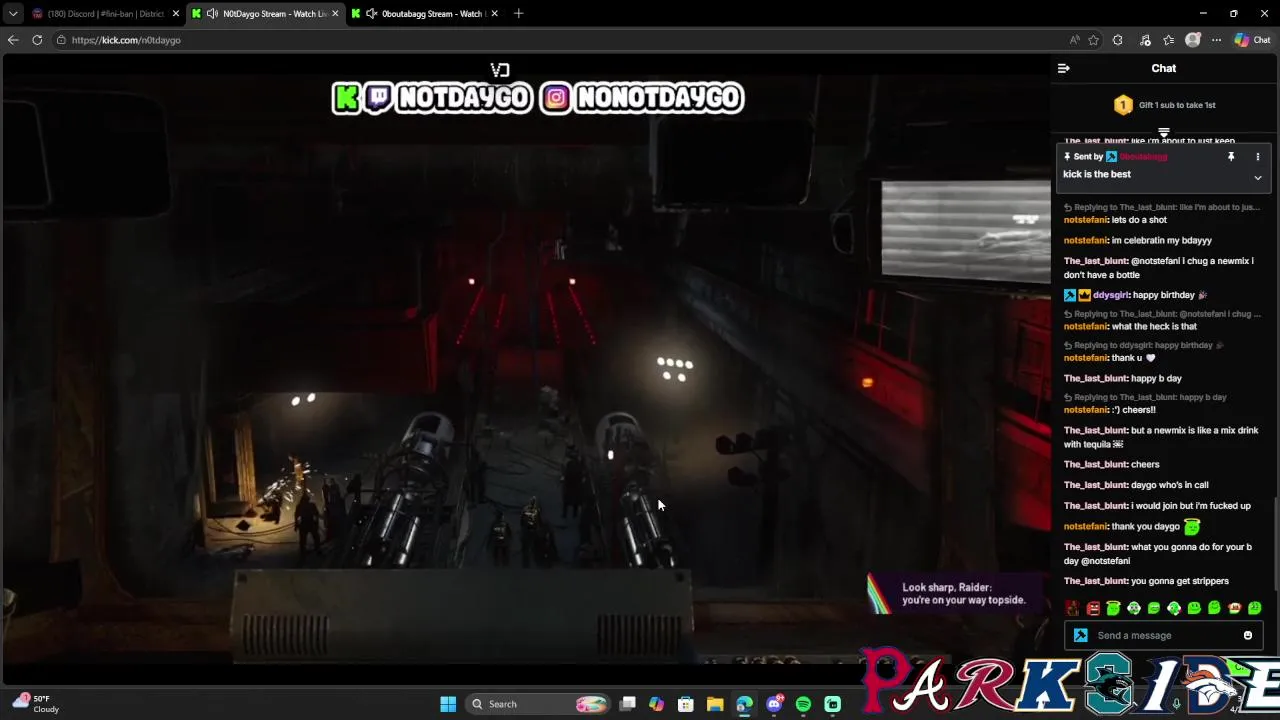The height and width of the screenshot is (720, 1280).
Task: Pick the last green blob quick emote
Action: click(1254, 608)
